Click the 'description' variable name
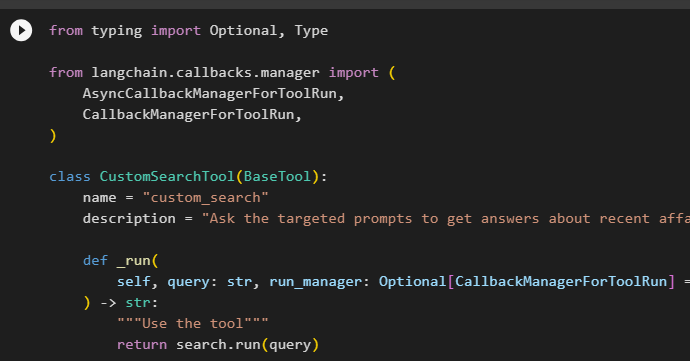Viewport: 690px width, 361px height. 129,219
